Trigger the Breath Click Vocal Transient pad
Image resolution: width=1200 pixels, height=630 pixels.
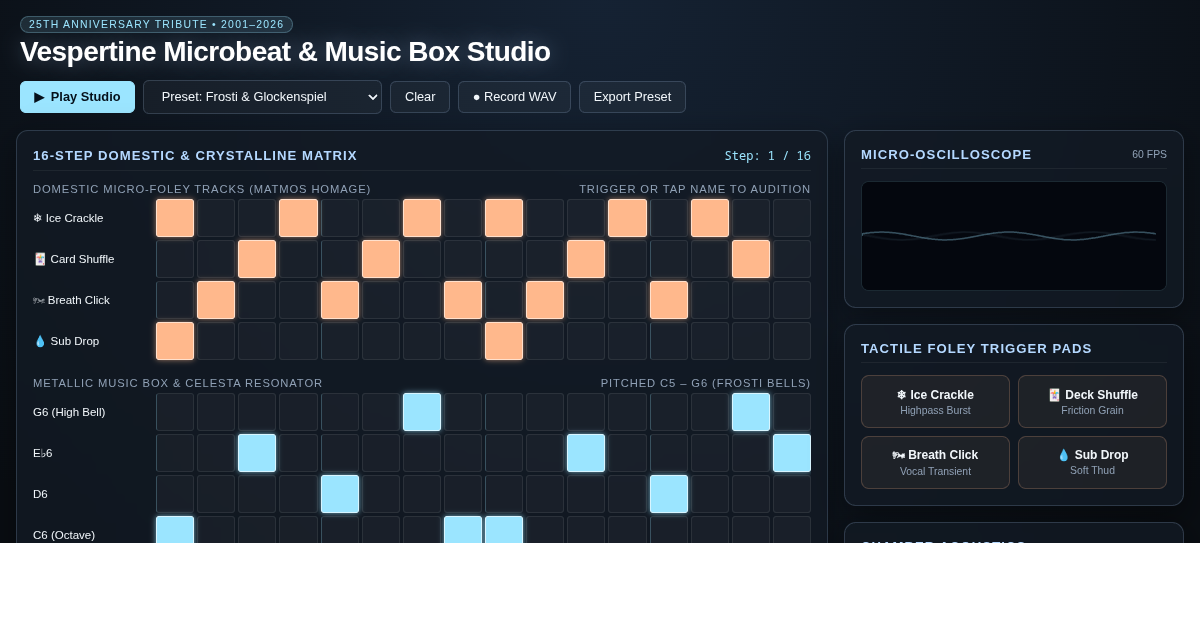coord(935,463)
